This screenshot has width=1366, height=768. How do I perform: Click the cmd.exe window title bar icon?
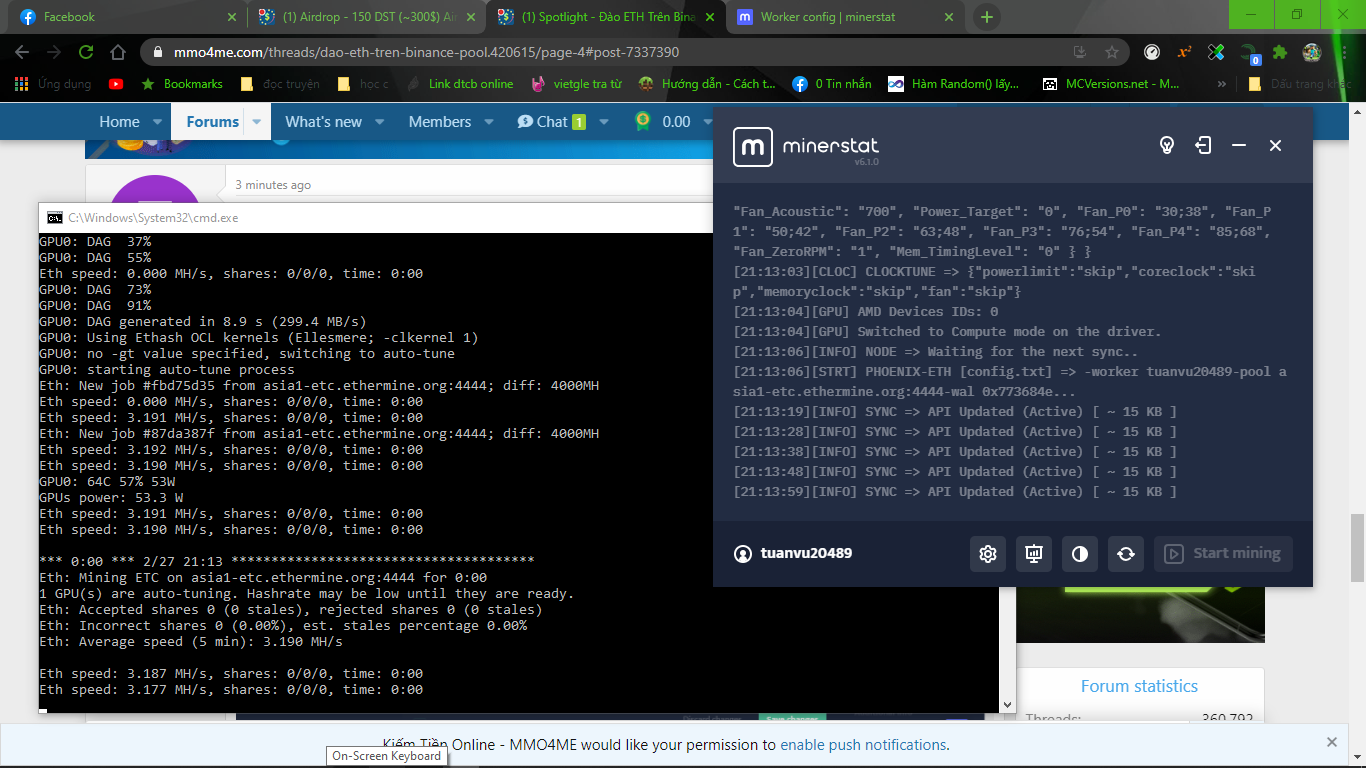(54, 217)
